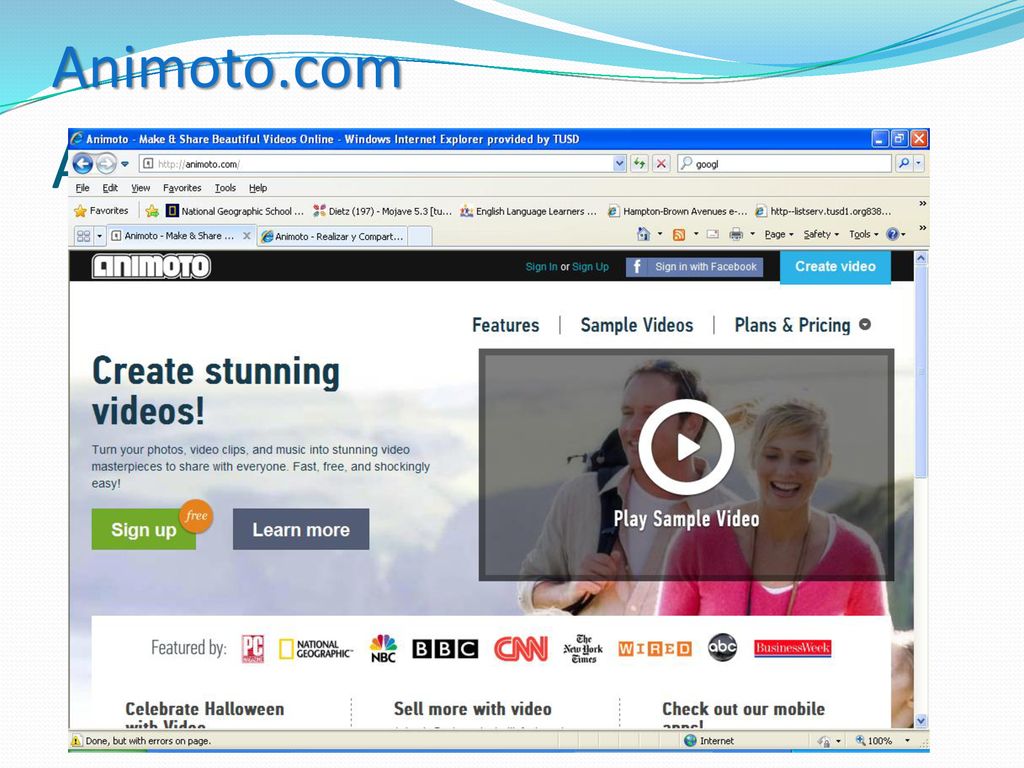1024x768 pixels.
Task: Switch to Animoto - Realizar y Compart tab
Action: click(333, 236)
